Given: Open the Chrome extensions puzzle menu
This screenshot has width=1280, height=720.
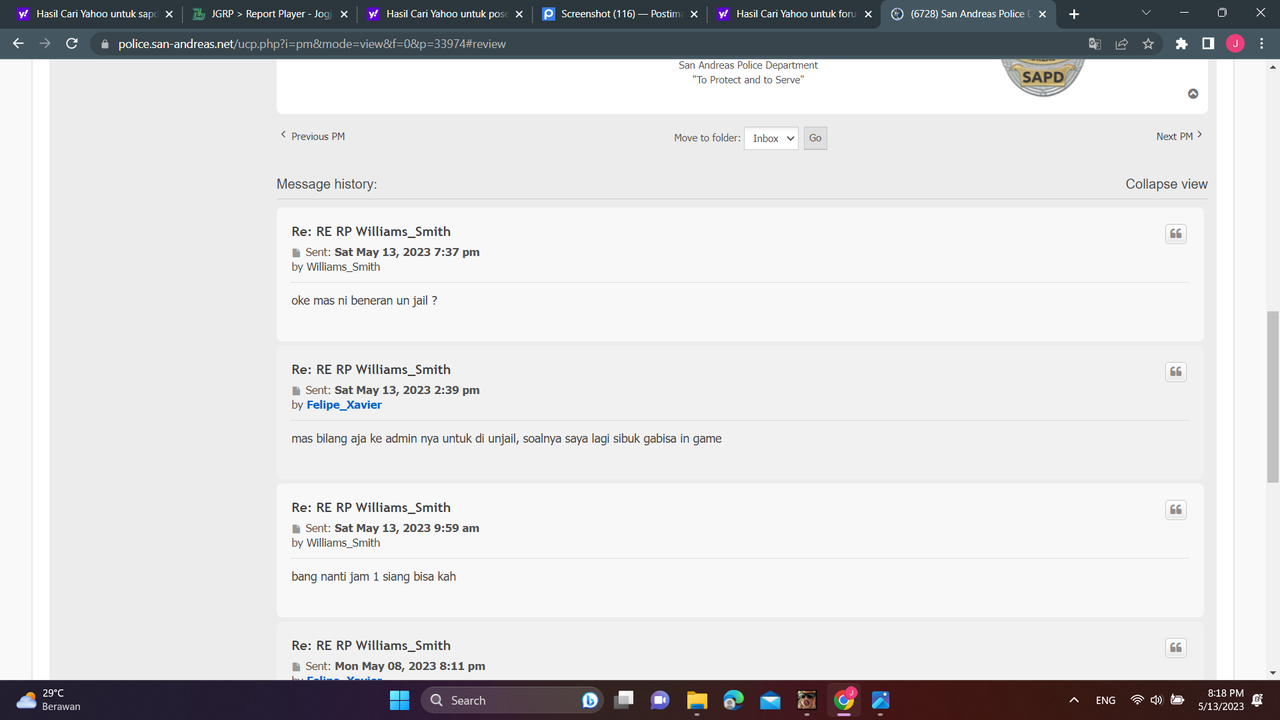Looking at the screenshot, I should pyautogui.click(x=1182, y=44).
